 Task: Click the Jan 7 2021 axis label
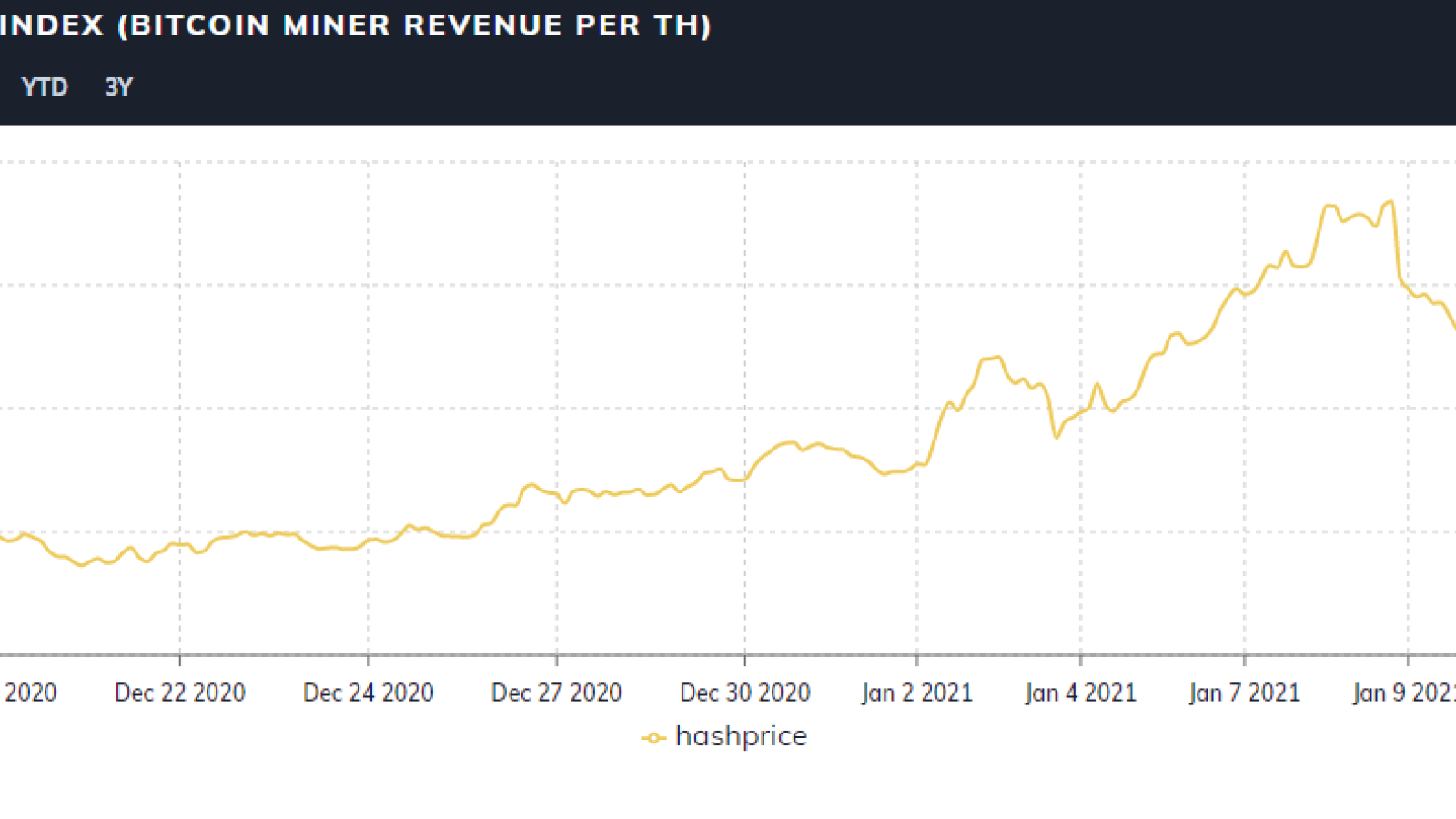click(1245, 693)
